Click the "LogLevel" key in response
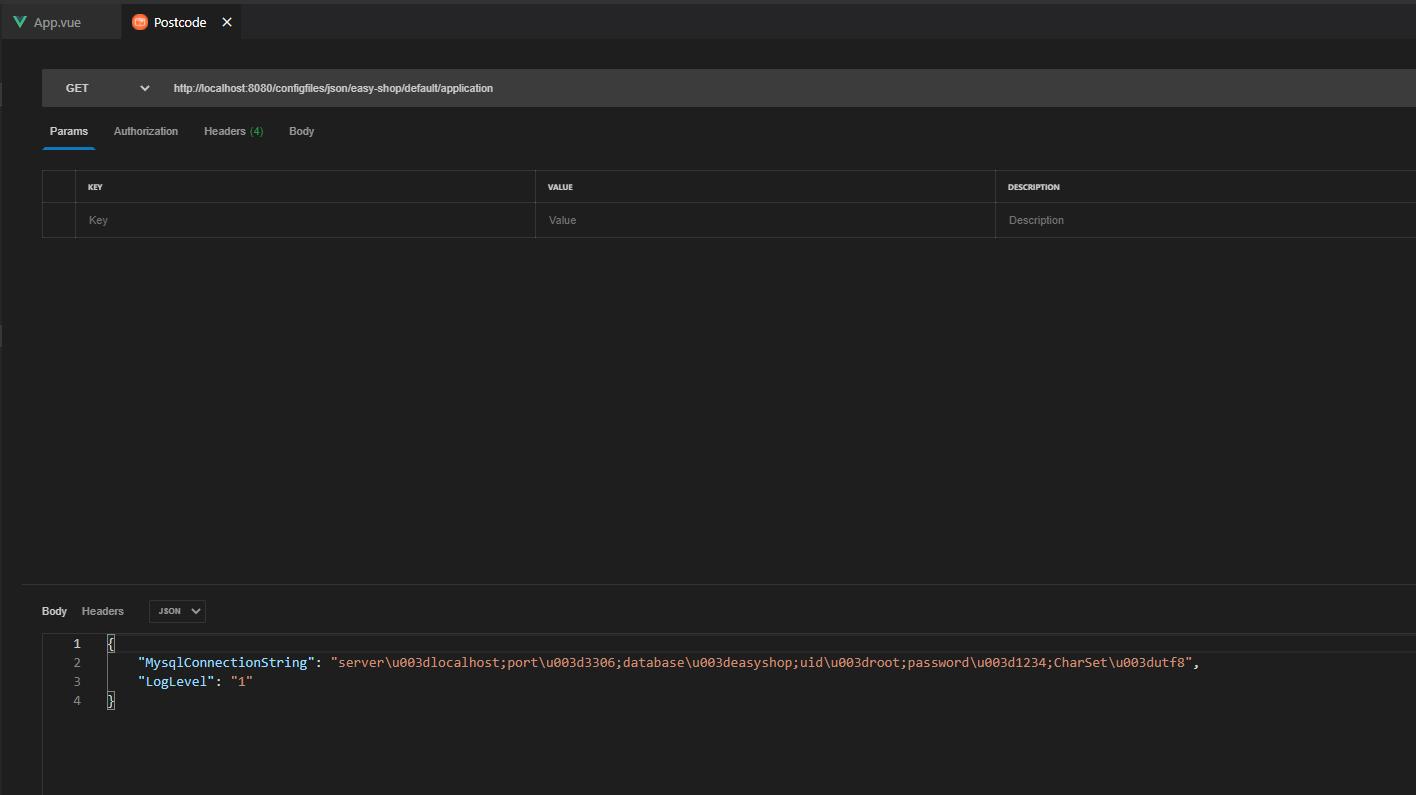Screen dimensions: 1416x795 (x=177, y=681)
